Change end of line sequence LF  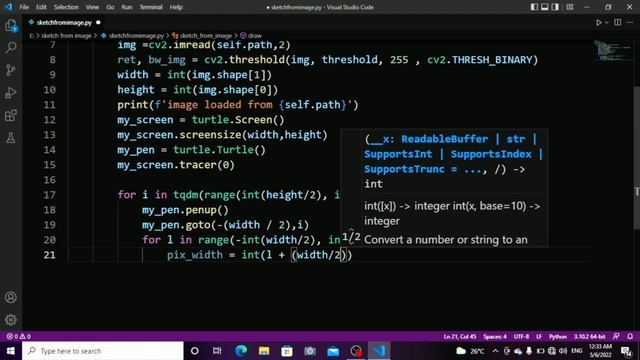pyautogui.click(x=539, y=337)
